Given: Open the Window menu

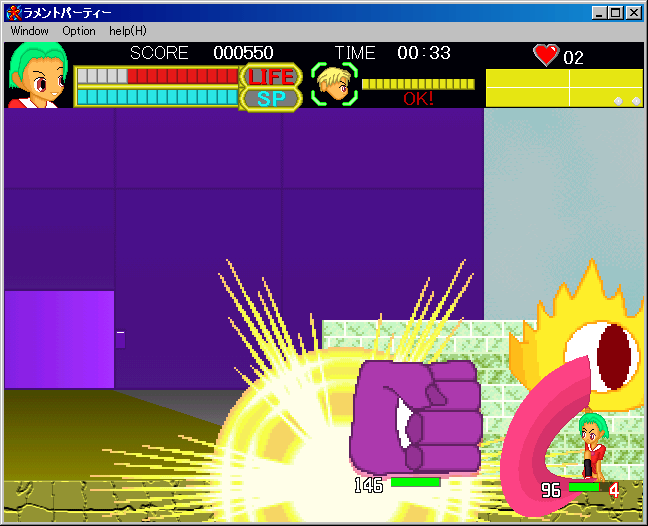Looking at the screenshot, I should [29, 31].
